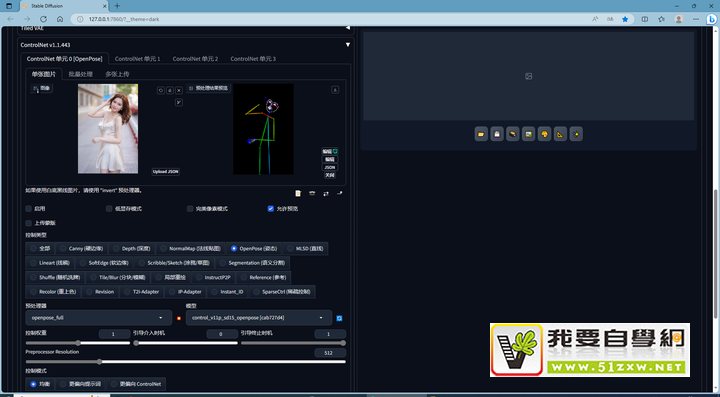Click the Preprocessor Resolution slider

tap(186, 362)
